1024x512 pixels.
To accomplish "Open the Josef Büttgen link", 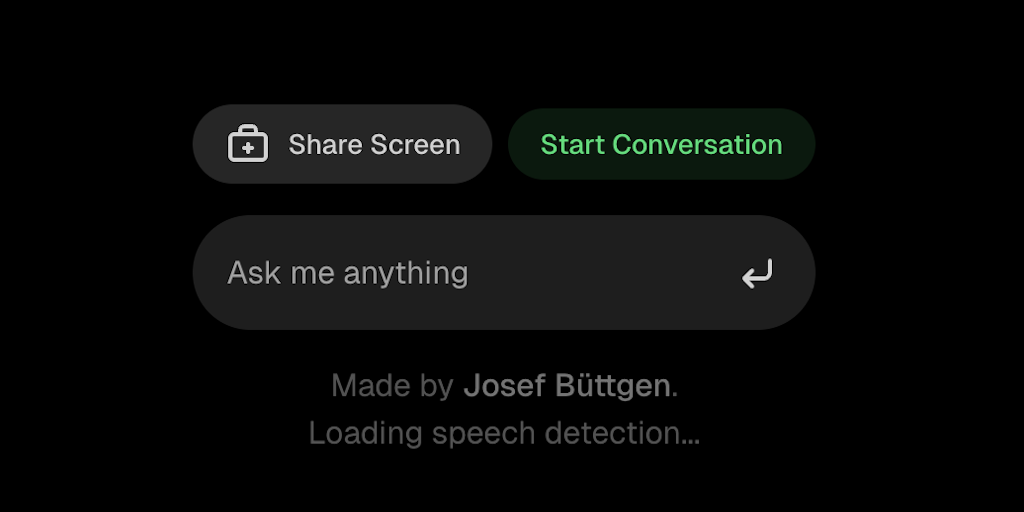I will pos(566,386).
